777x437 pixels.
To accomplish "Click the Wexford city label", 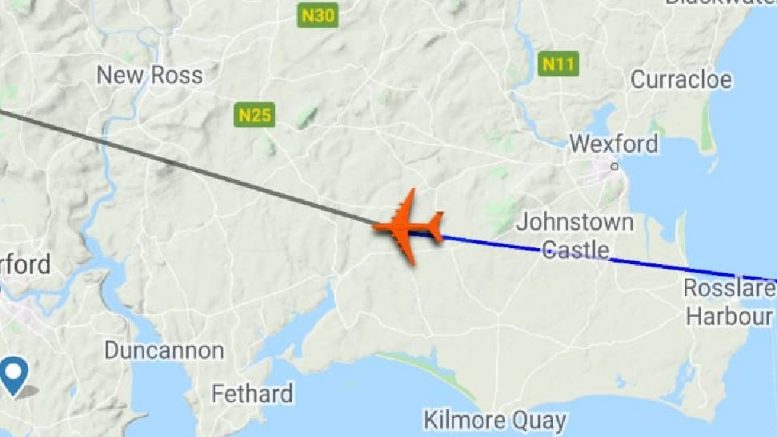I will pos(613,144).
